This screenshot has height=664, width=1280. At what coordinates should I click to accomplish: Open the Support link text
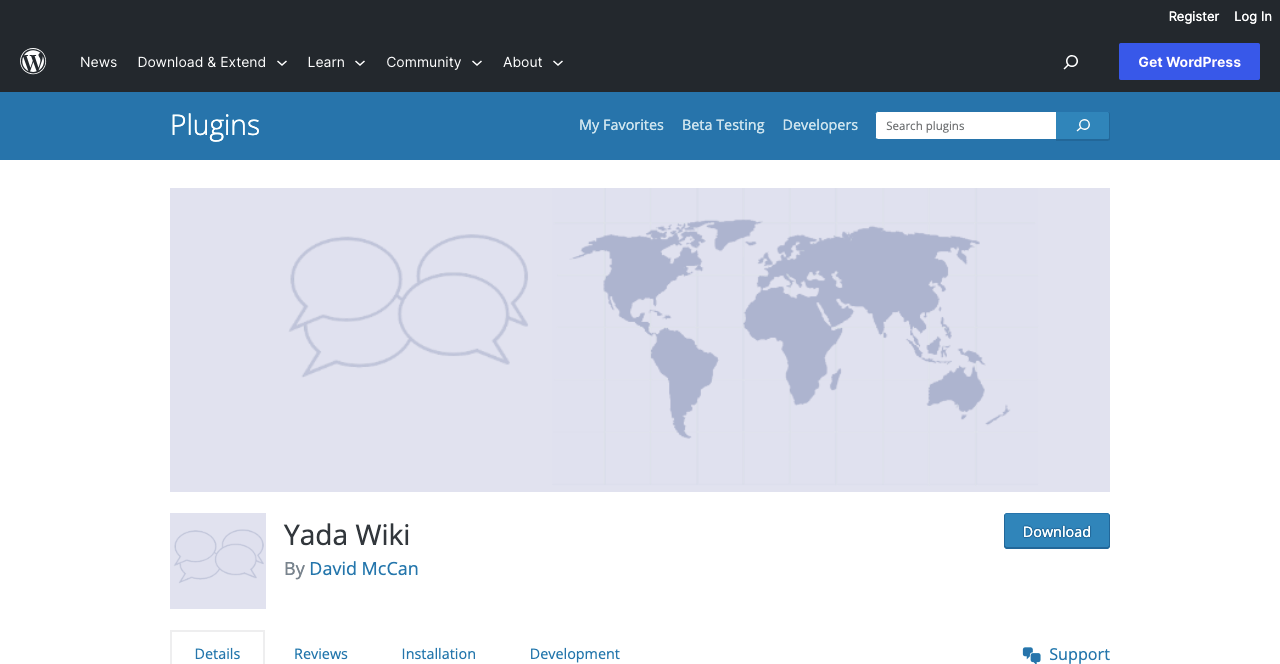1079,654
